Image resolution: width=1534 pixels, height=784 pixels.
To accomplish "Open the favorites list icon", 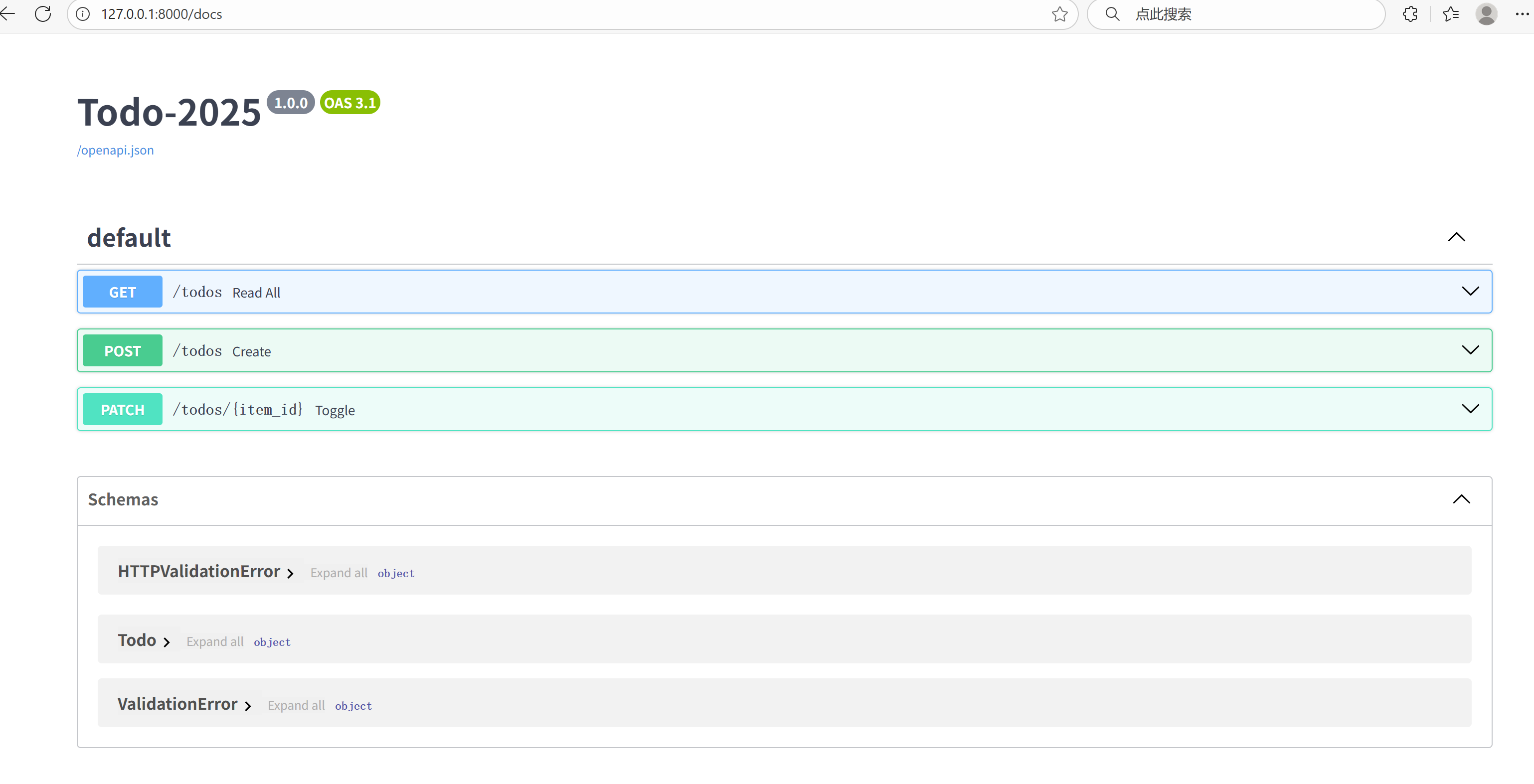I will [1451, 13].
